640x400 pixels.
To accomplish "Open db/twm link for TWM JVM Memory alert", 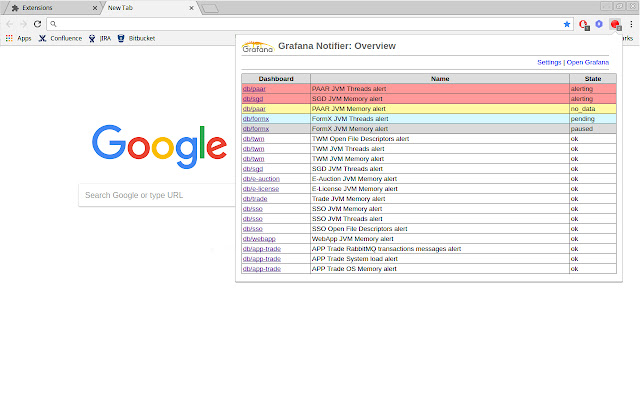I will coord(253,159).
